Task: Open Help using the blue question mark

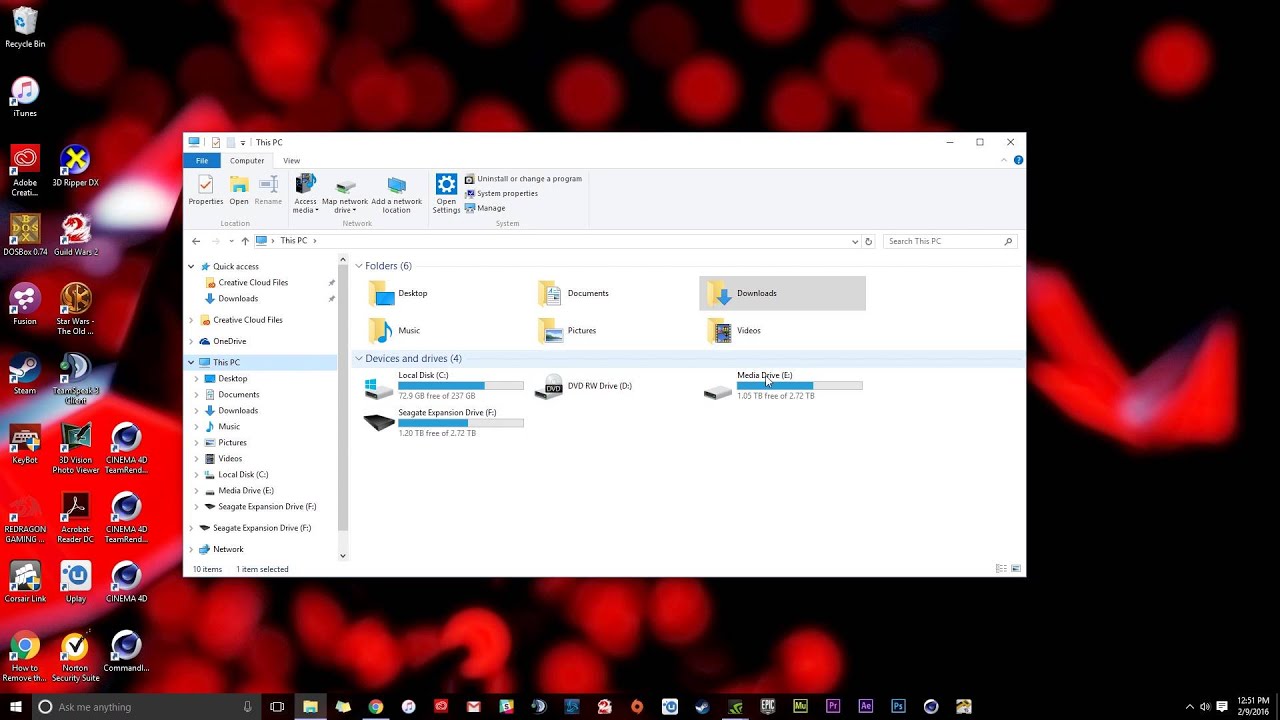Action: [x=1018, y=160]
